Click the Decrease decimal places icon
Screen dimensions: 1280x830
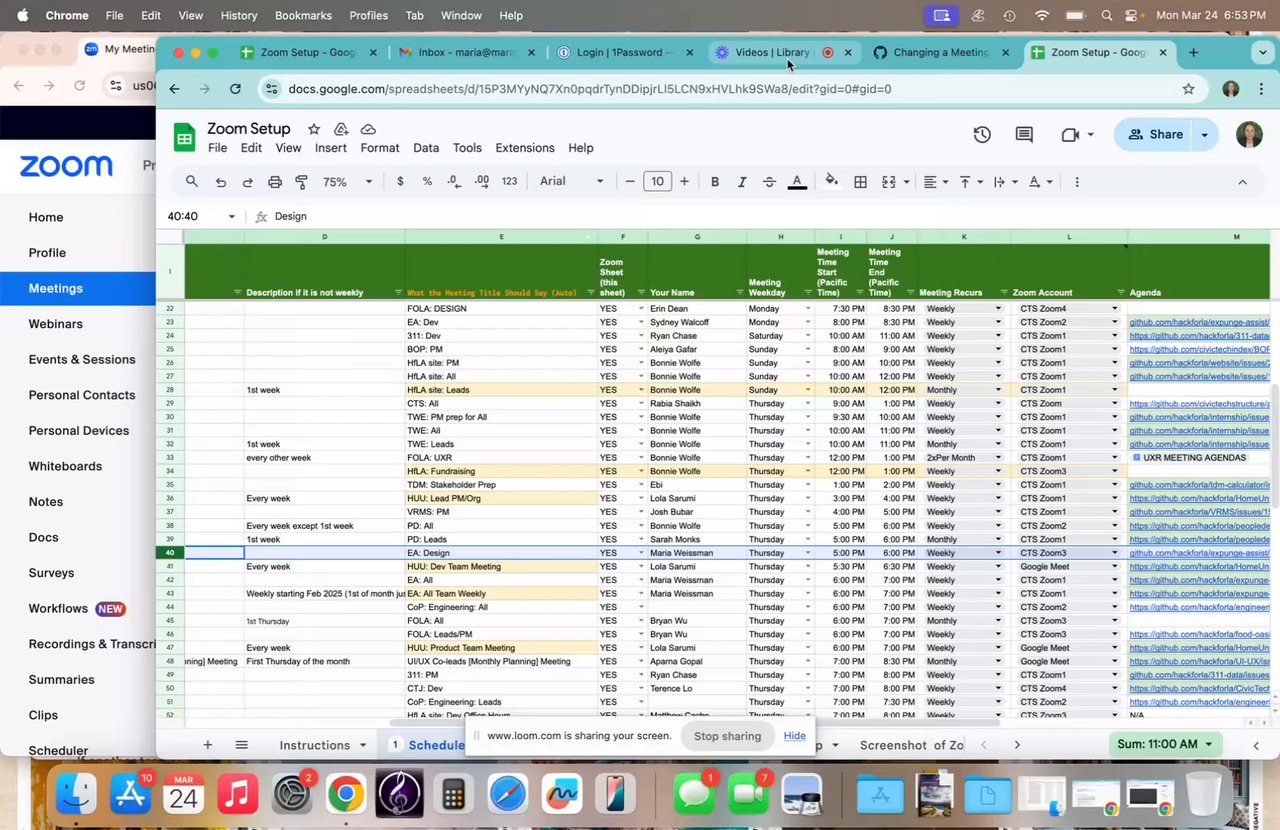click(x=454, y=182)
